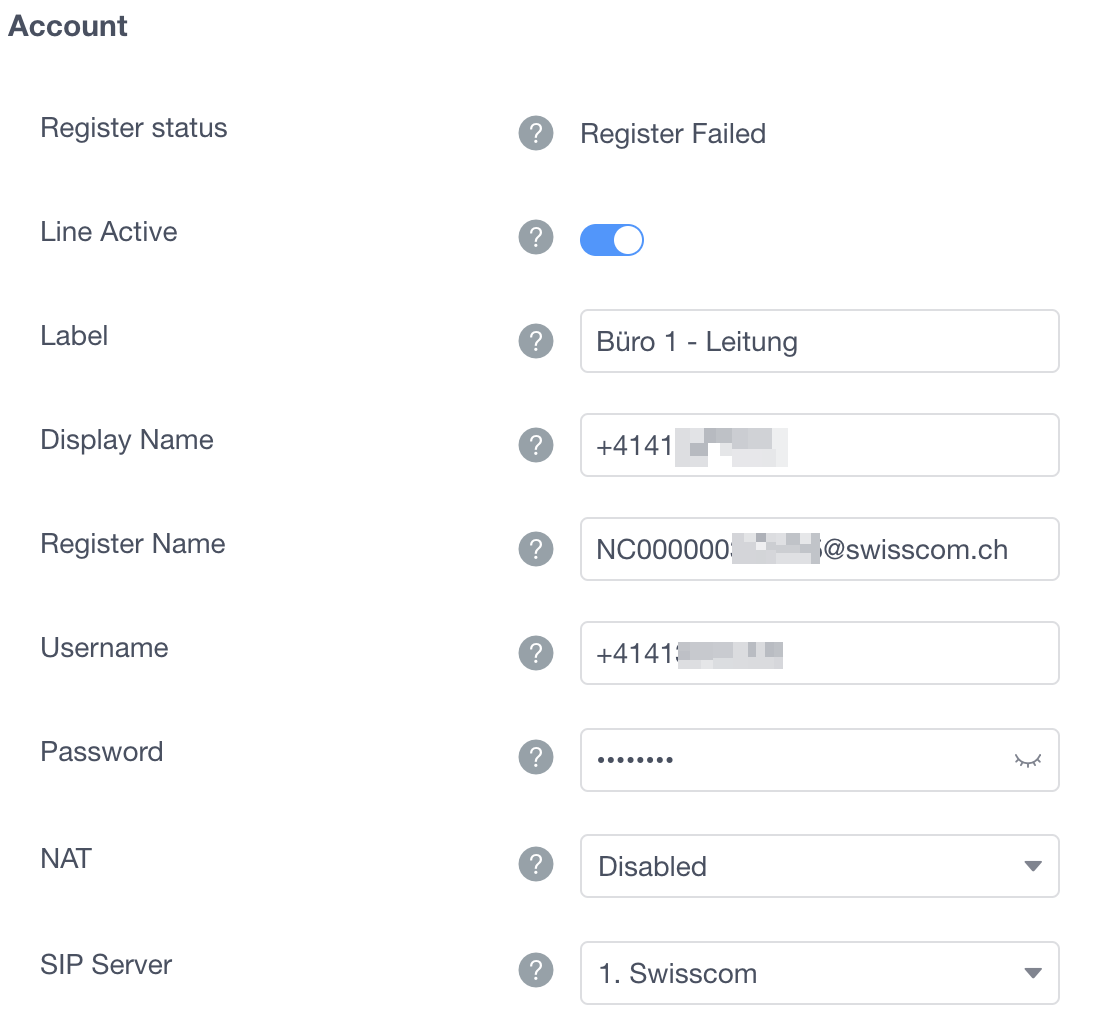Click the Username help question mark
This screenshot has width=1096, height=1036.
(536, 654)
